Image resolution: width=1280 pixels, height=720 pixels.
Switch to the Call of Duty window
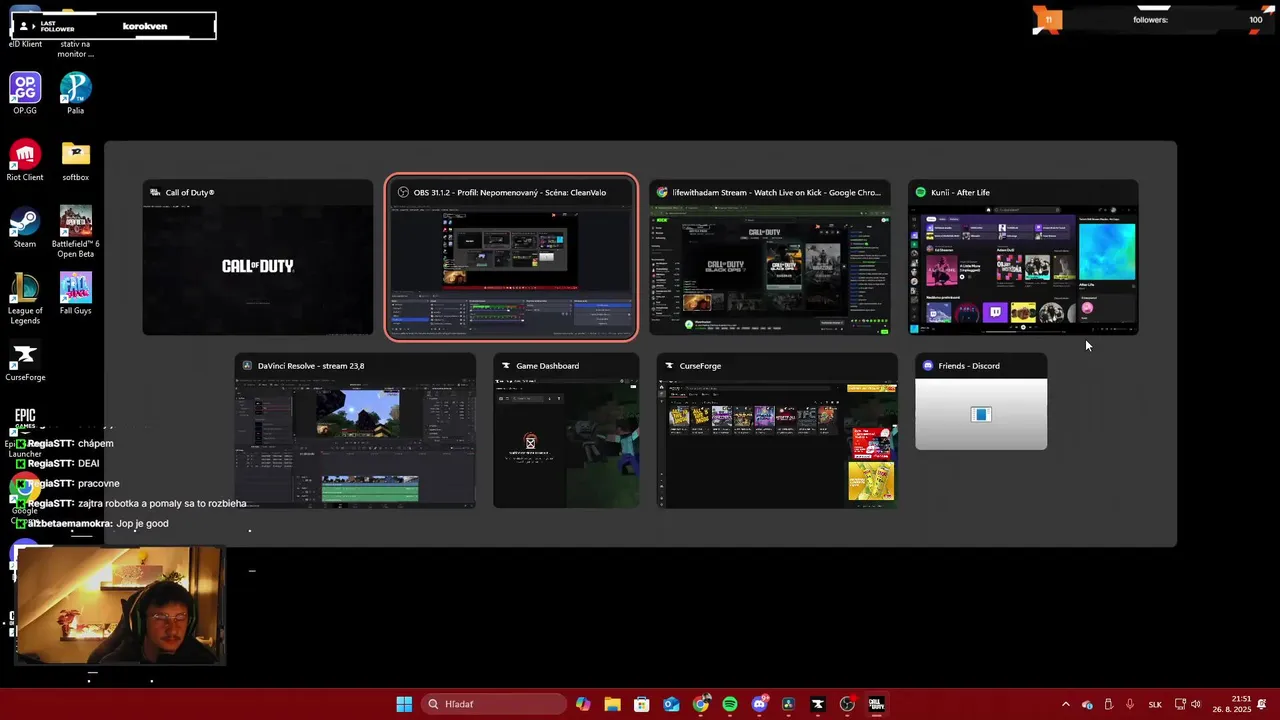[x=258, y=258]
